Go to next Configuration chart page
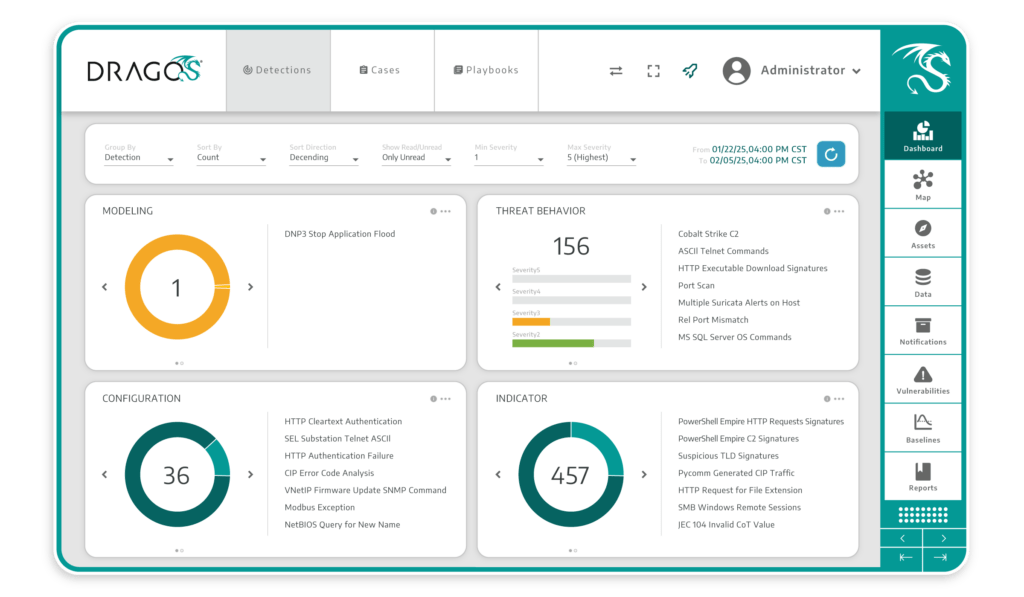The height and width of the screenshot is (597, 1024). pos(251,474)
